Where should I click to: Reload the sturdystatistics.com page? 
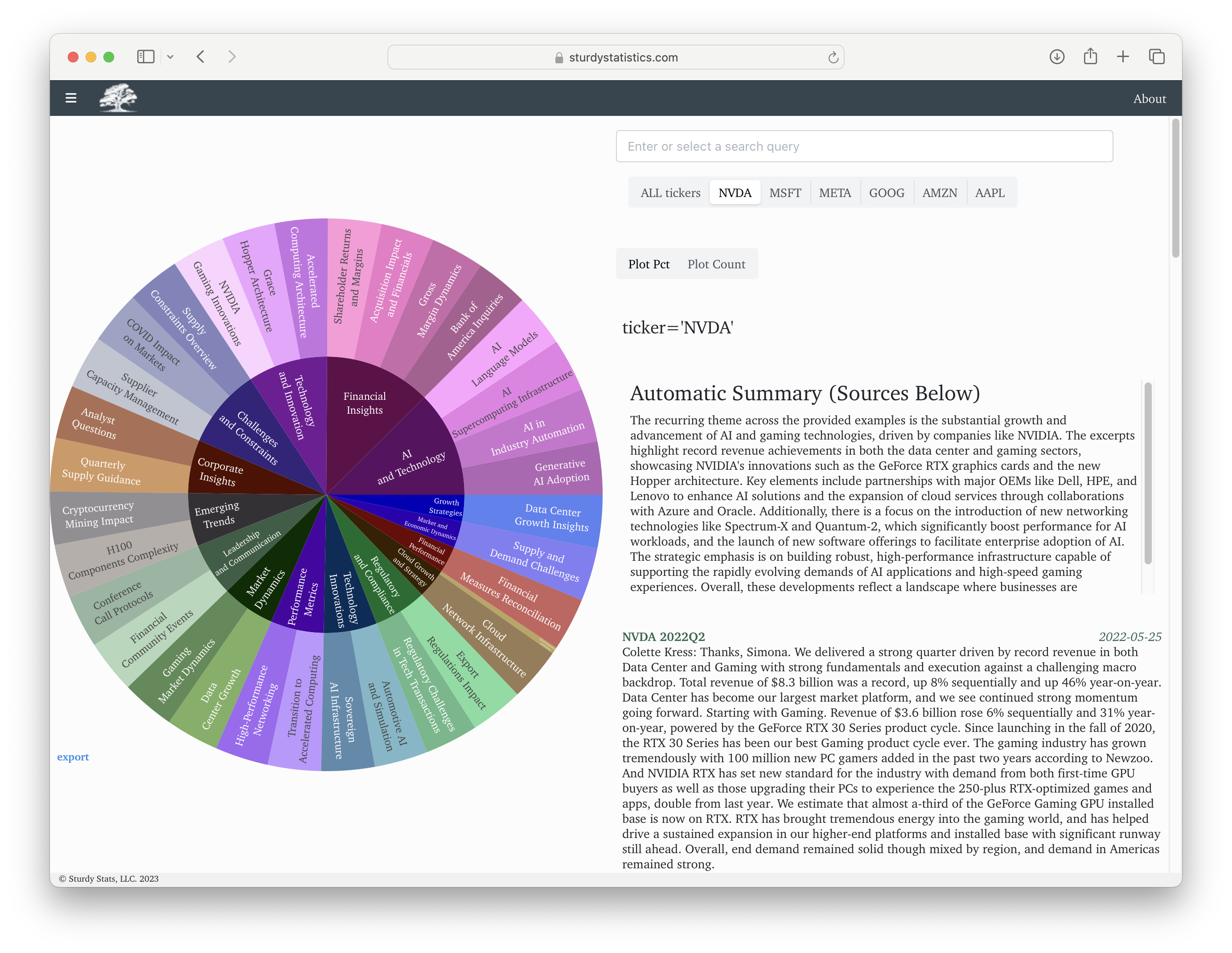pyautogui.click(x=833, y=57)
